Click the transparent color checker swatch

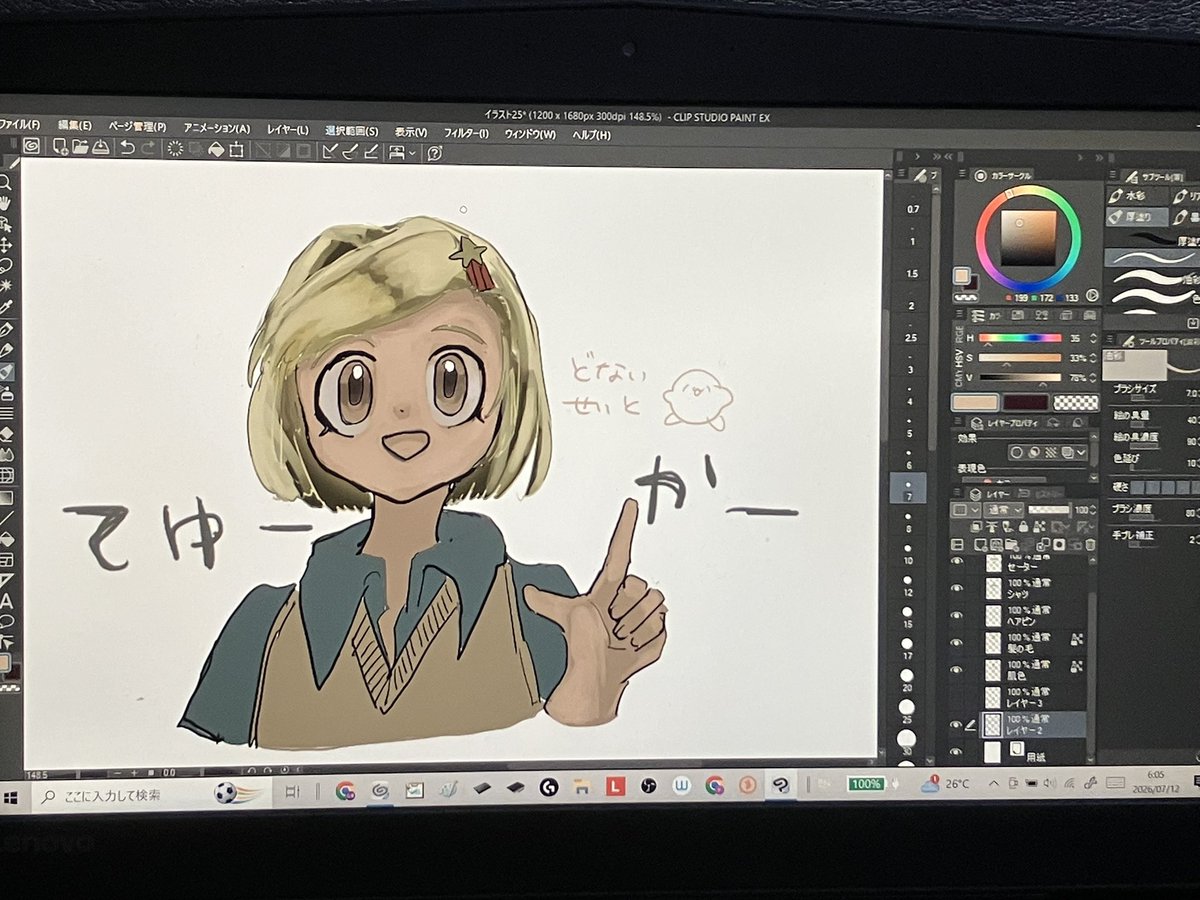coord(1077,402)
